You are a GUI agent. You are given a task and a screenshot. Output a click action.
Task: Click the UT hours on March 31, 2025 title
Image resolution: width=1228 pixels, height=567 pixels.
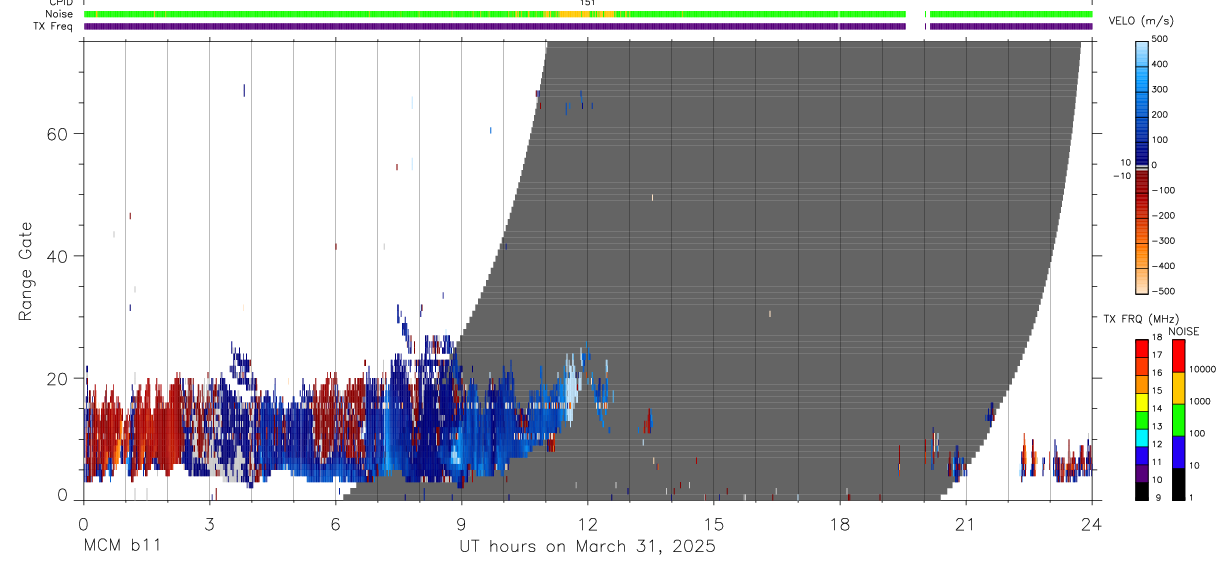pos(587,546)
